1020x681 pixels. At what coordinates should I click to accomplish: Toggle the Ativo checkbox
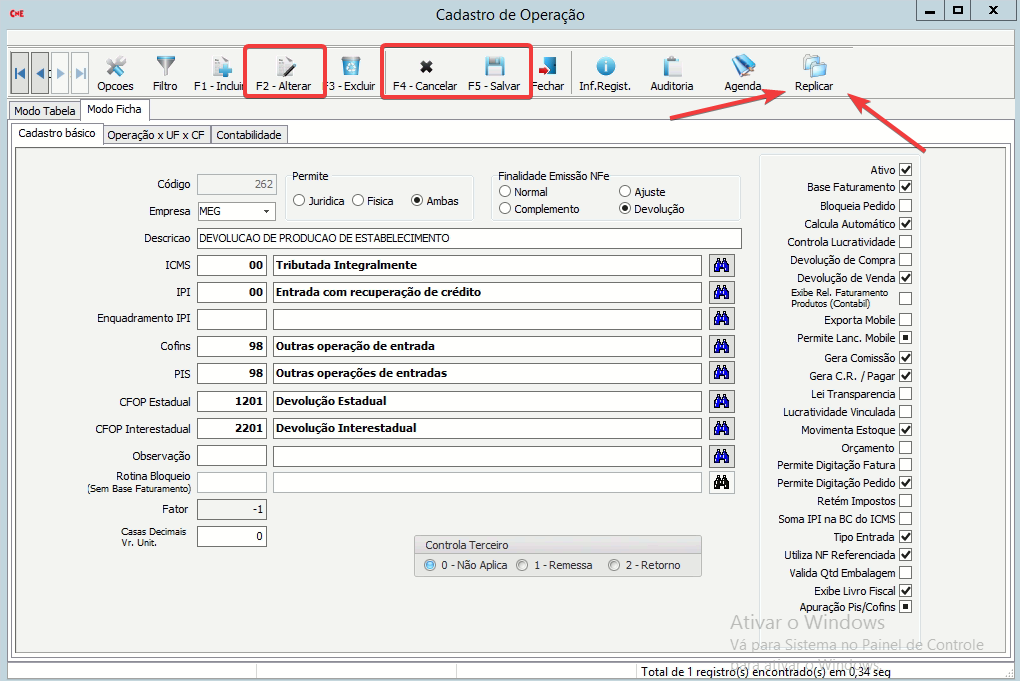point(905,170)
